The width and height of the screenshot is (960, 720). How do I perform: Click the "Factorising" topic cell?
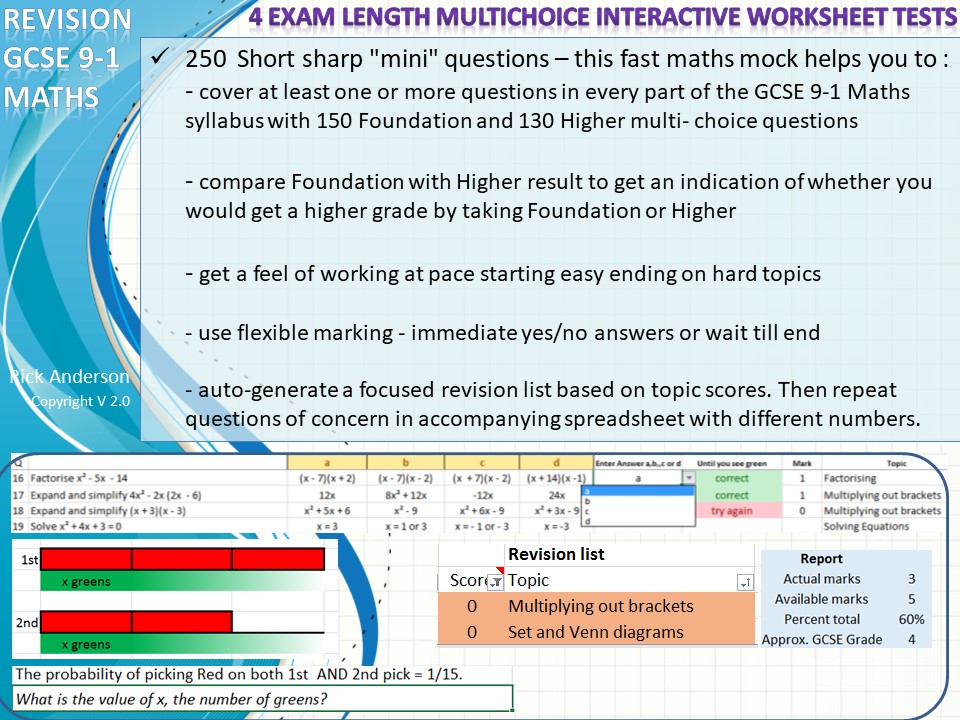click(x=850, y=478)
